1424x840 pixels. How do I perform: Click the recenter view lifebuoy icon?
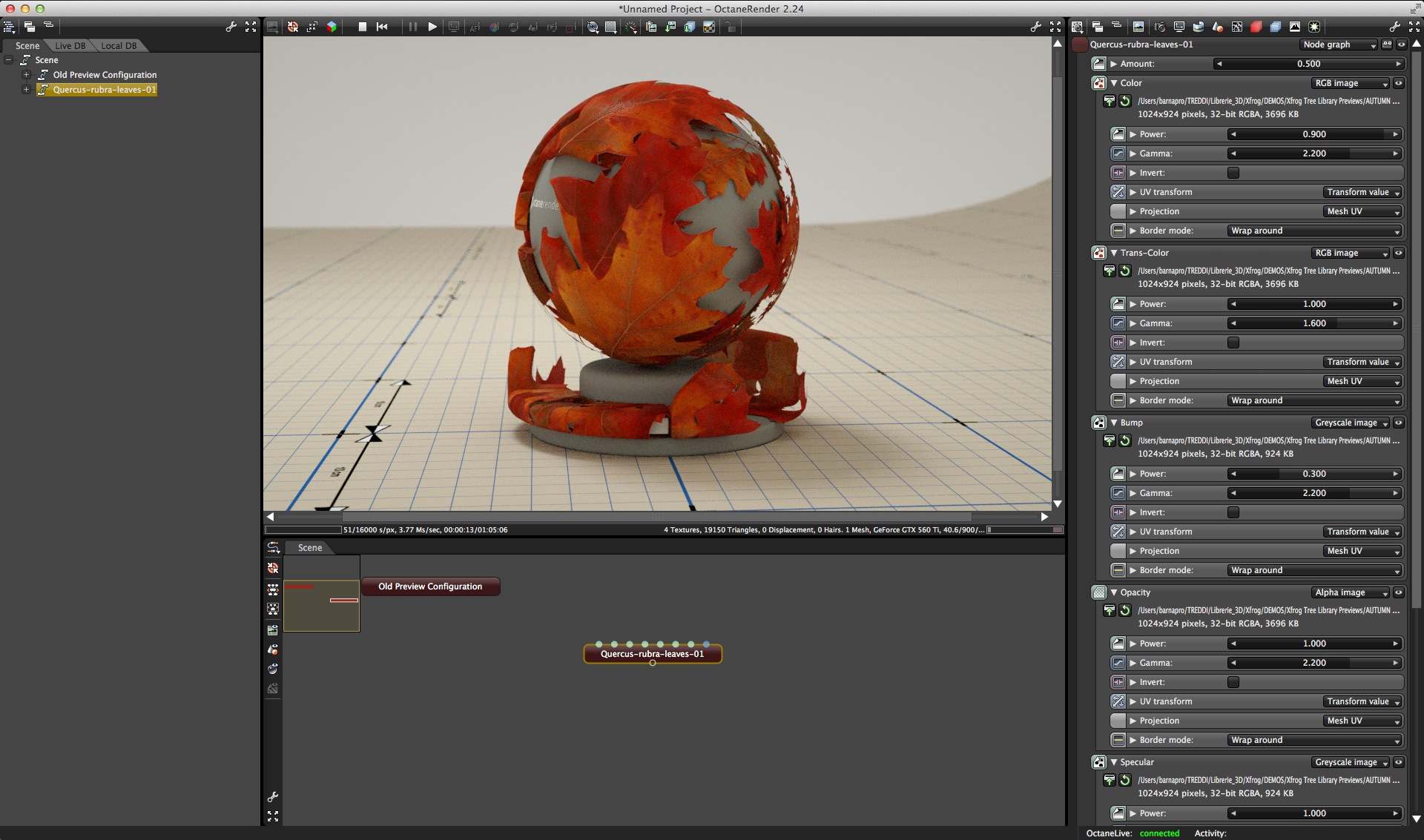(x=293, y=27)
